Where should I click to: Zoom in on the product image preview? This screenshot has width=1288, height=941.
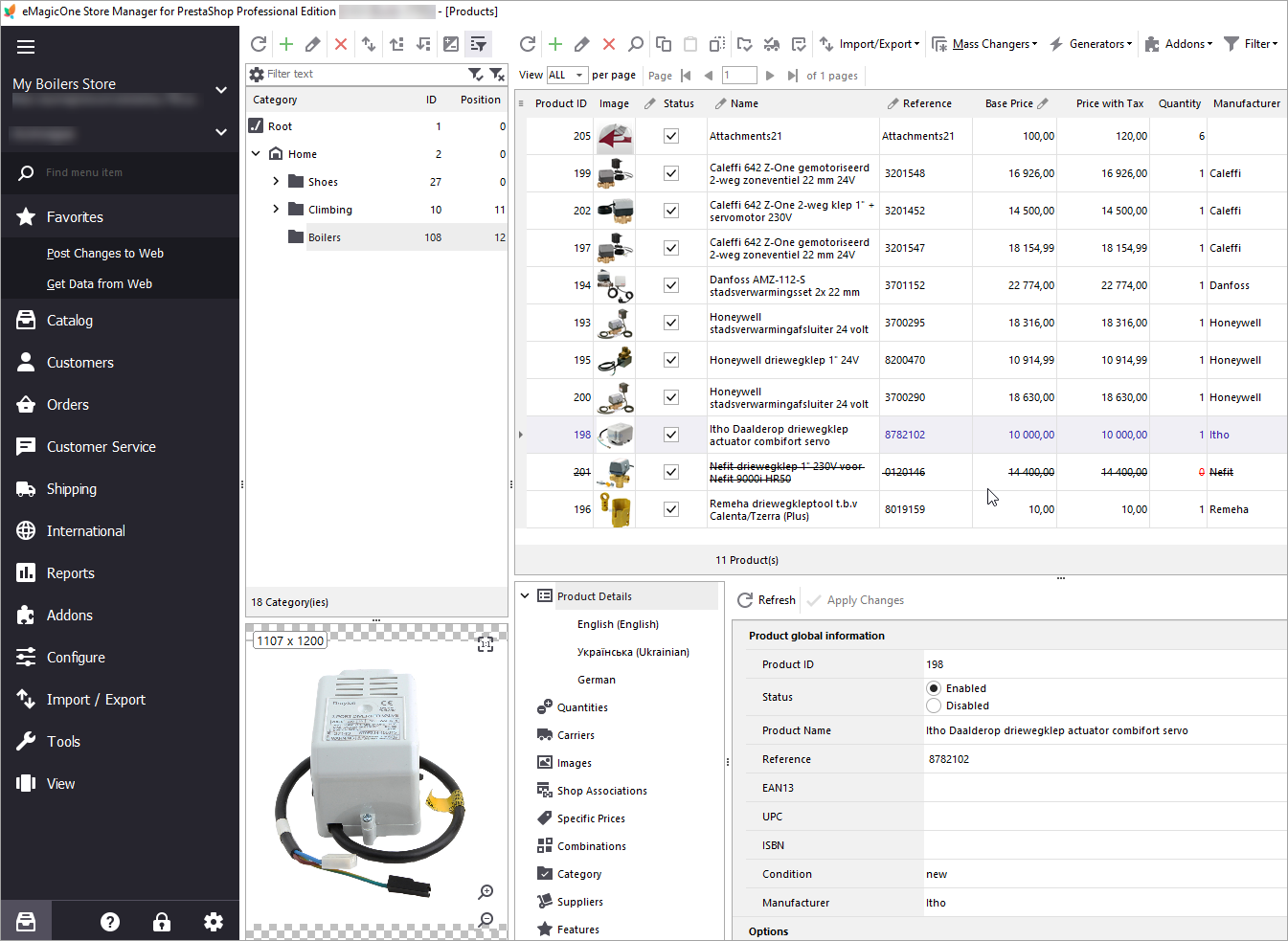point(486,892)
